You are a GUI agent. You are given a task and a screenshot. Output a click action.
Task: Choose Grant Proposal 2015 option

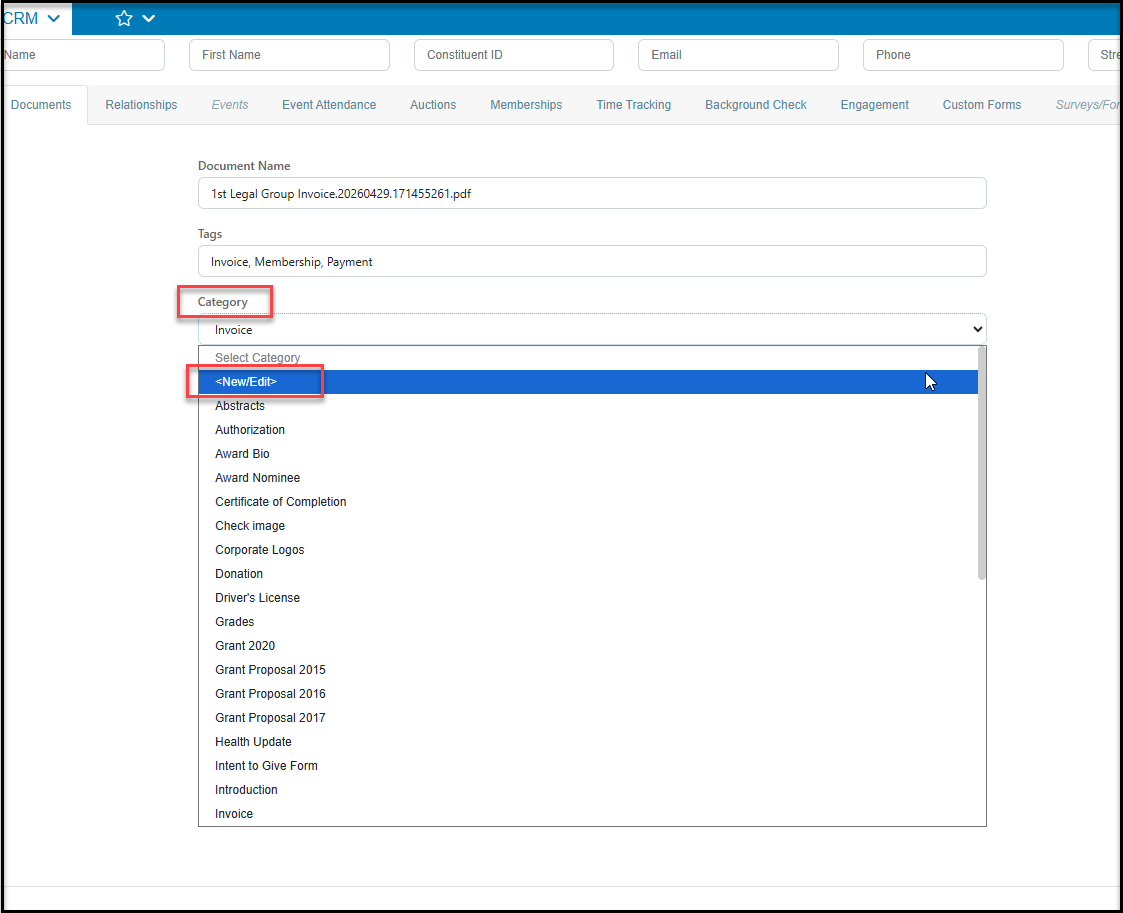click(x=588, y=670)
